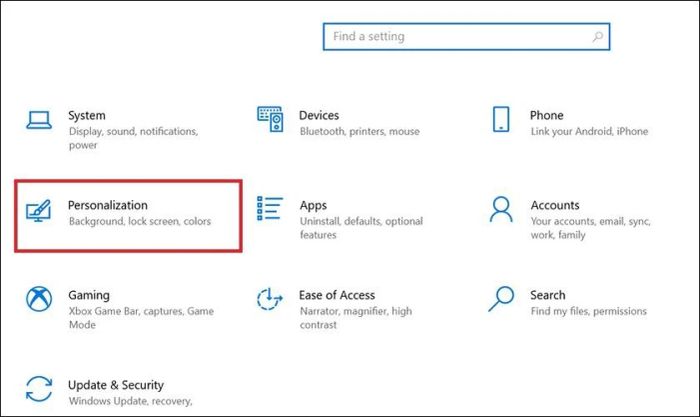The image size is (700, 417).
Task: Open the Gaming settings label
Action: 89,295
